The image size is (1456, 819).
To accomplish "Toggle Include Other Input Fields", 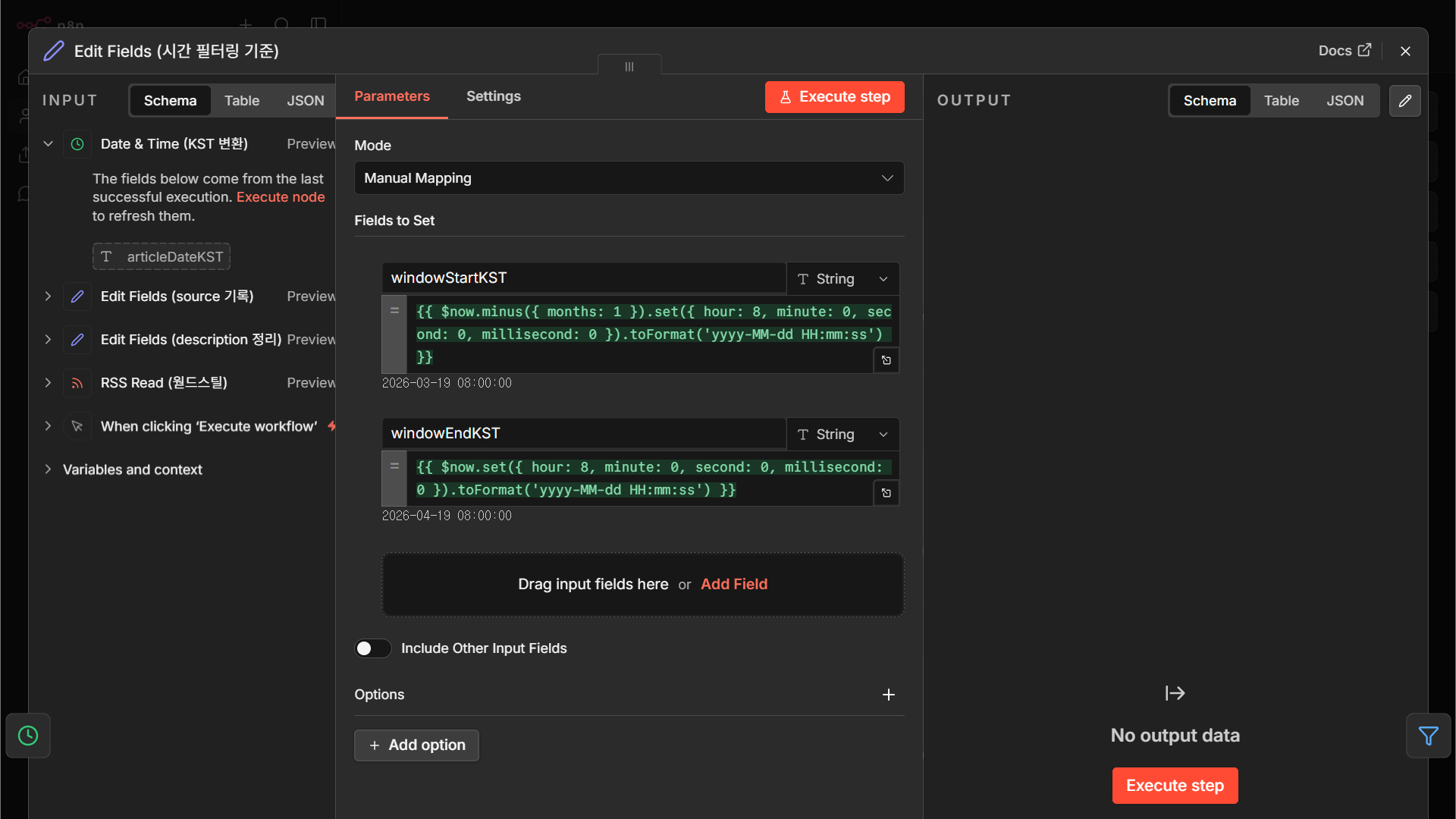I will pyautogui.click(x=372, y=648).
